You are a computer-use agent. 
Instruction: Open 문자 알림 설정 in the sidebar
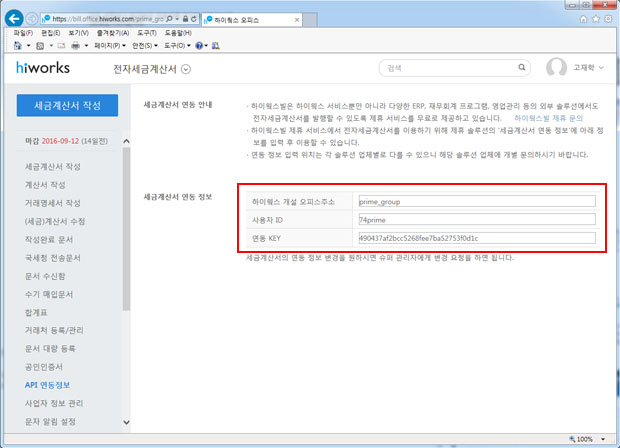(x=50, y=421)
